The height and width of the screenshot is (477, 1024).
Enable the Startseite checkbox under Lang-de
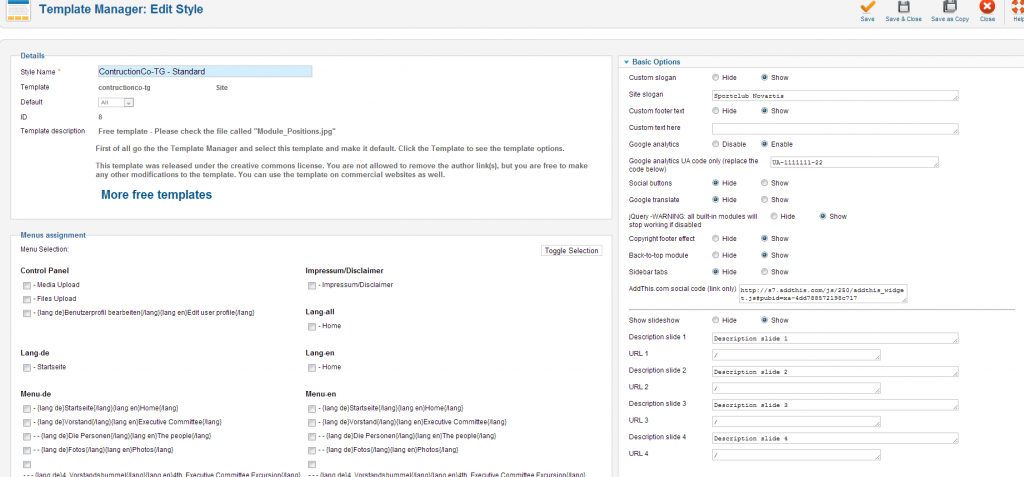tap(25, 367)
